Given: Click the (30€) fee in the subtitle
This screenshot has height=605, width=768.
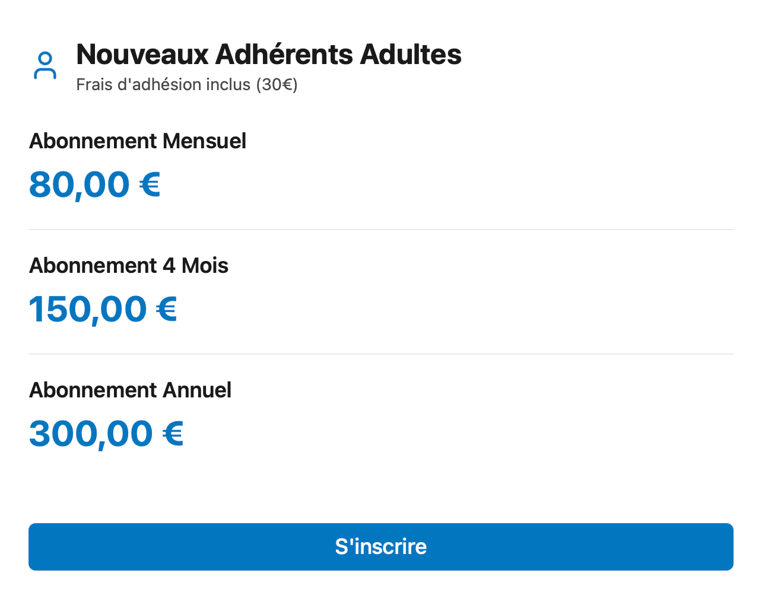Looking at the screenshot, I should [277, 85].
